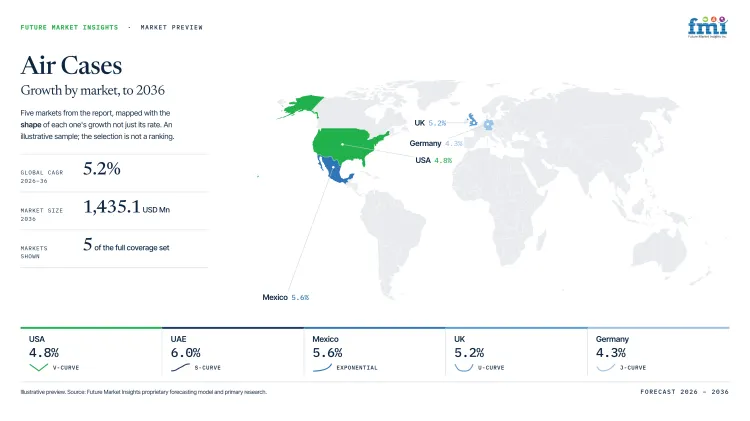Viewport: 750px width, 421px height.
Task: Click the UK marker on the map
Action: (473, 119)
